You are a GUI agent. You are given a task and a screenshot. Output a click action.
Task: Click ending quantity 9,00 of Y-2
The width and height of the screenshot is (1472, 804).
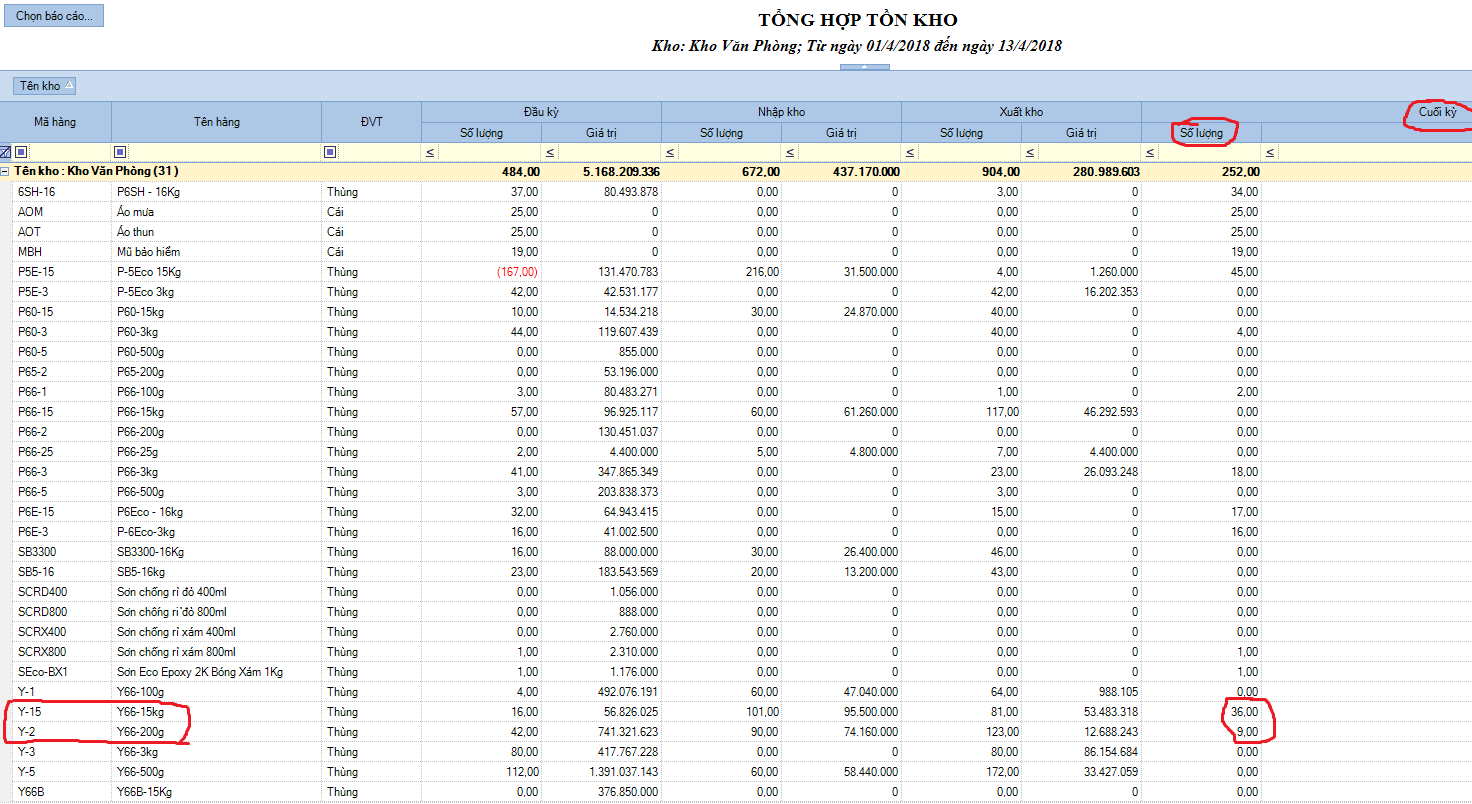[x=1202, y=732]
